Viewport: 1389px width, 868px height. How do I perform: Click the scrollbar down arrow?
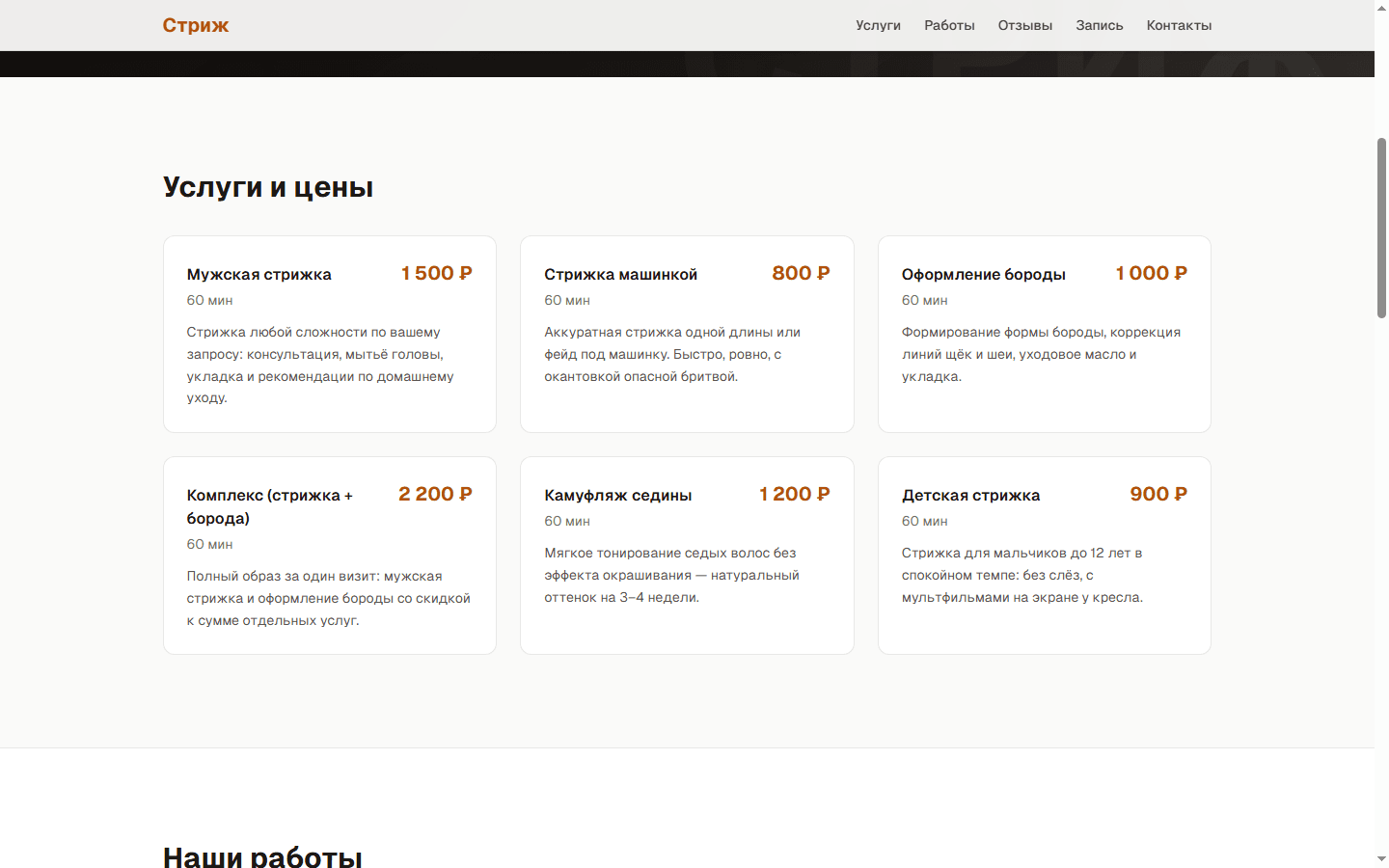pyautogui.click(x=1381, y=859)
